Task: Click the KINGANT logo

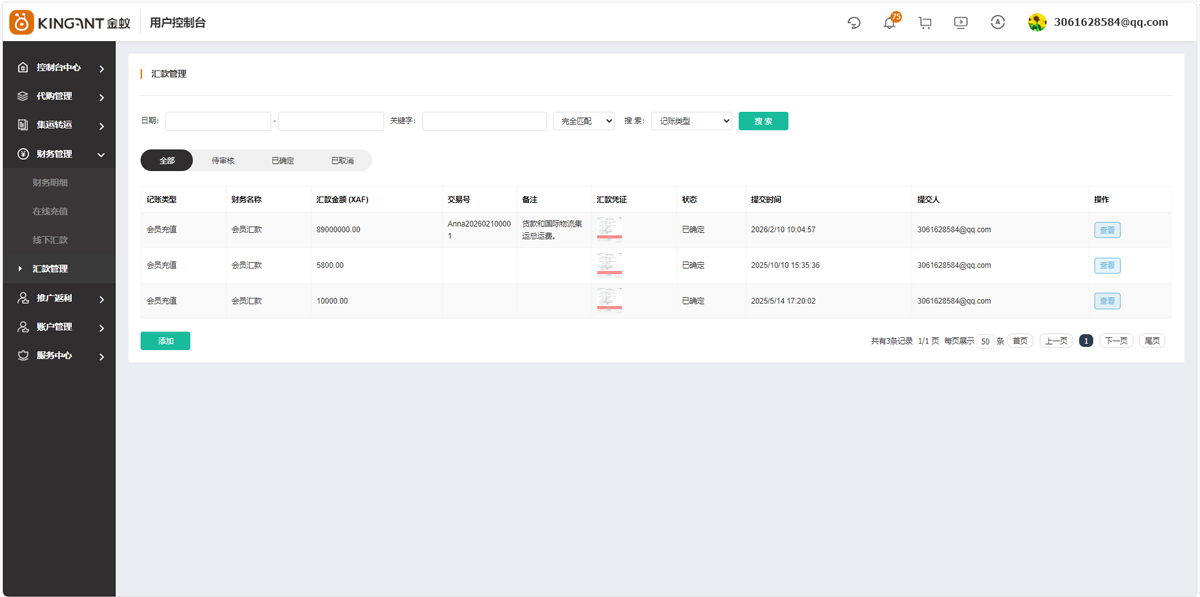Action: point(70,22)
